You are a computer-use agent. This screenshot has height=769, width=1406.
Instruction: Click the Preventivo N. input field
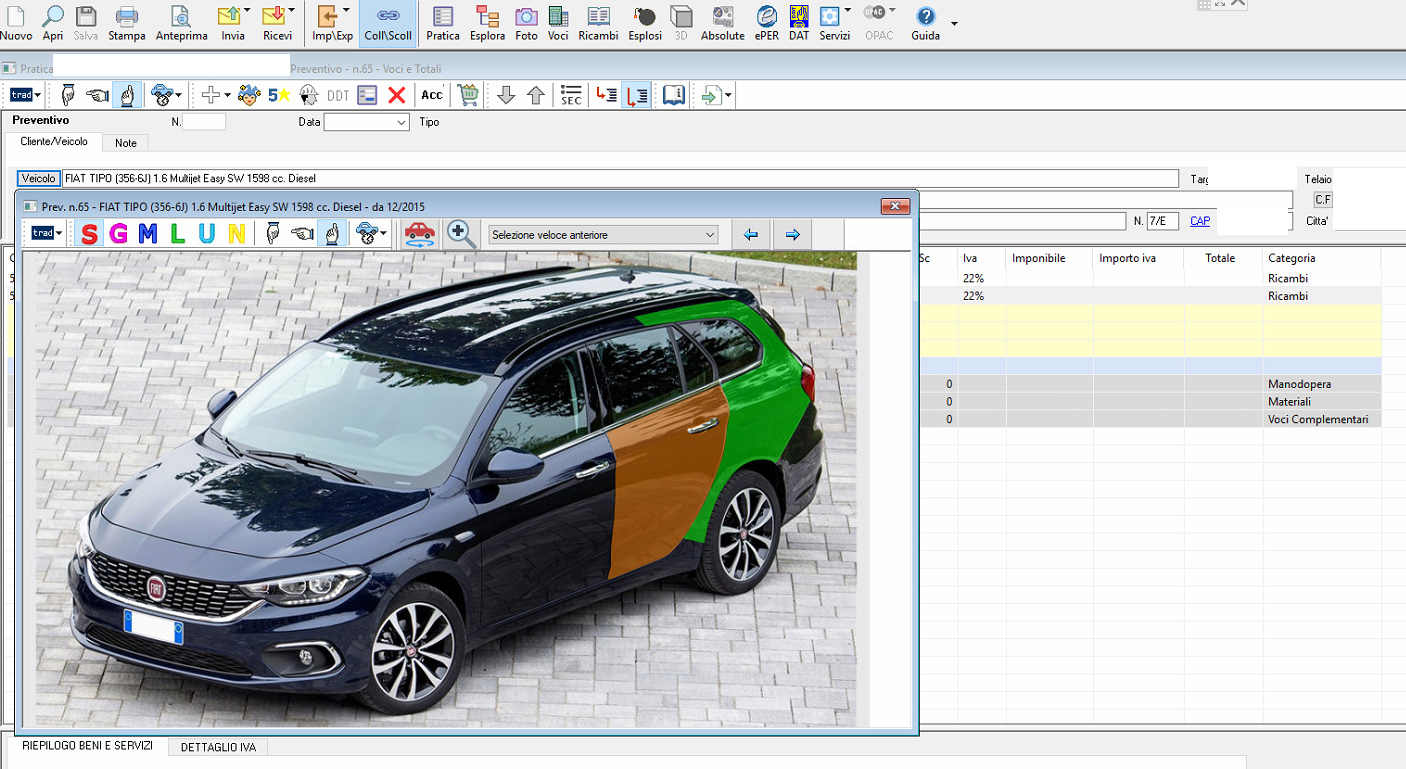204,122
